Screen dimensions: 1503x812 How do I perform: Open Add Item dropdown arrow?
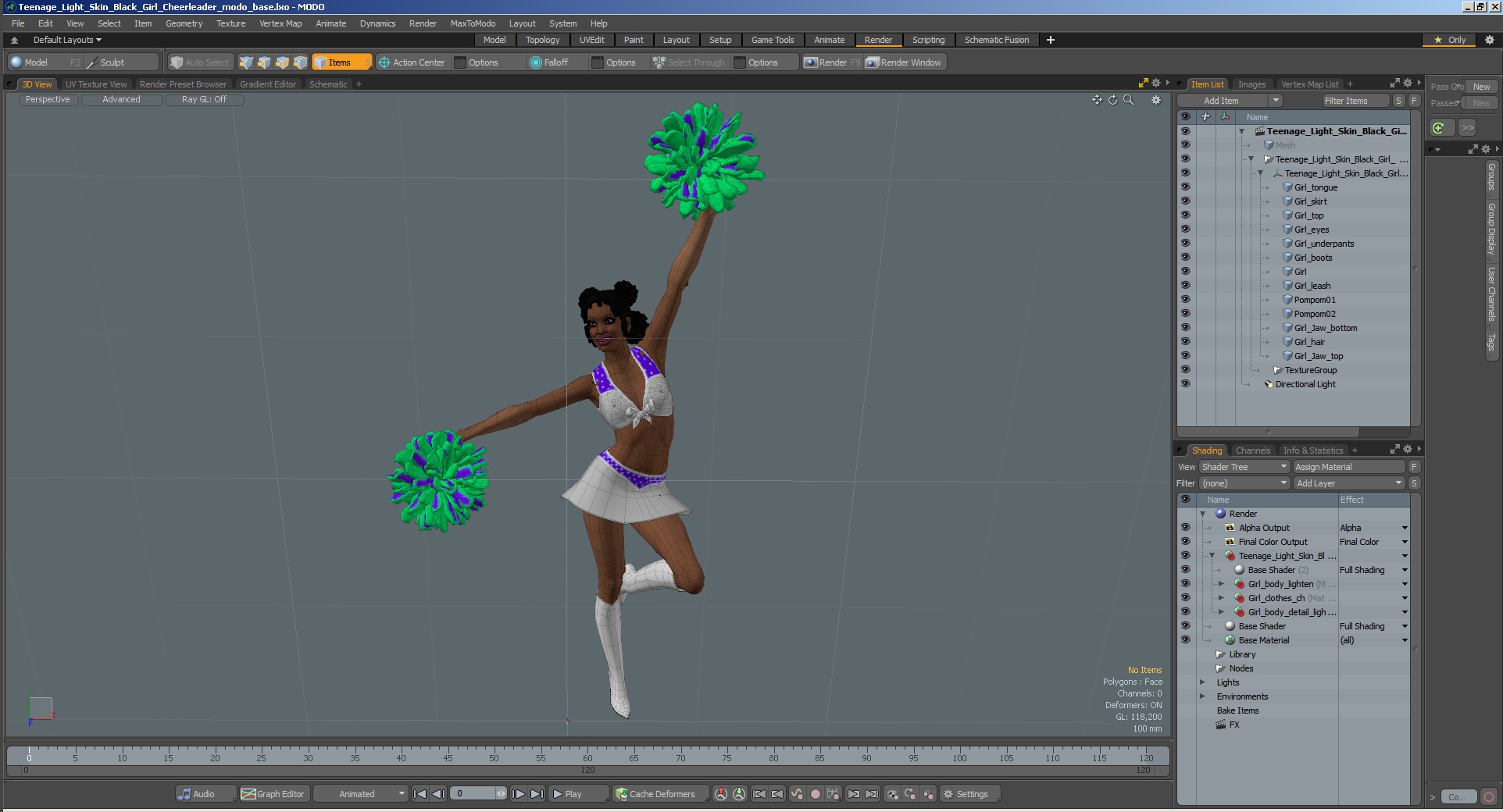coord(1276,101)
